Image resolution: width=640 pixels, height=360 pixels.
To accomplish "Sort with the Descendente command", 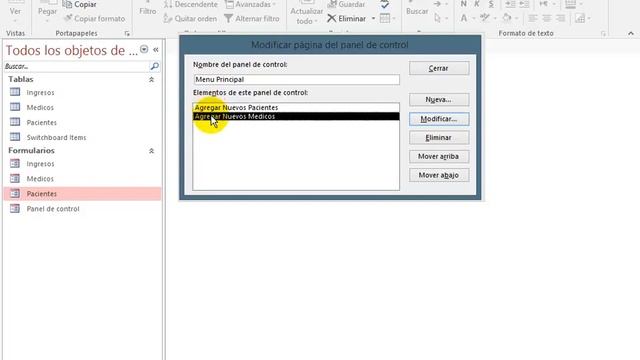I will [x=191, y=4].
